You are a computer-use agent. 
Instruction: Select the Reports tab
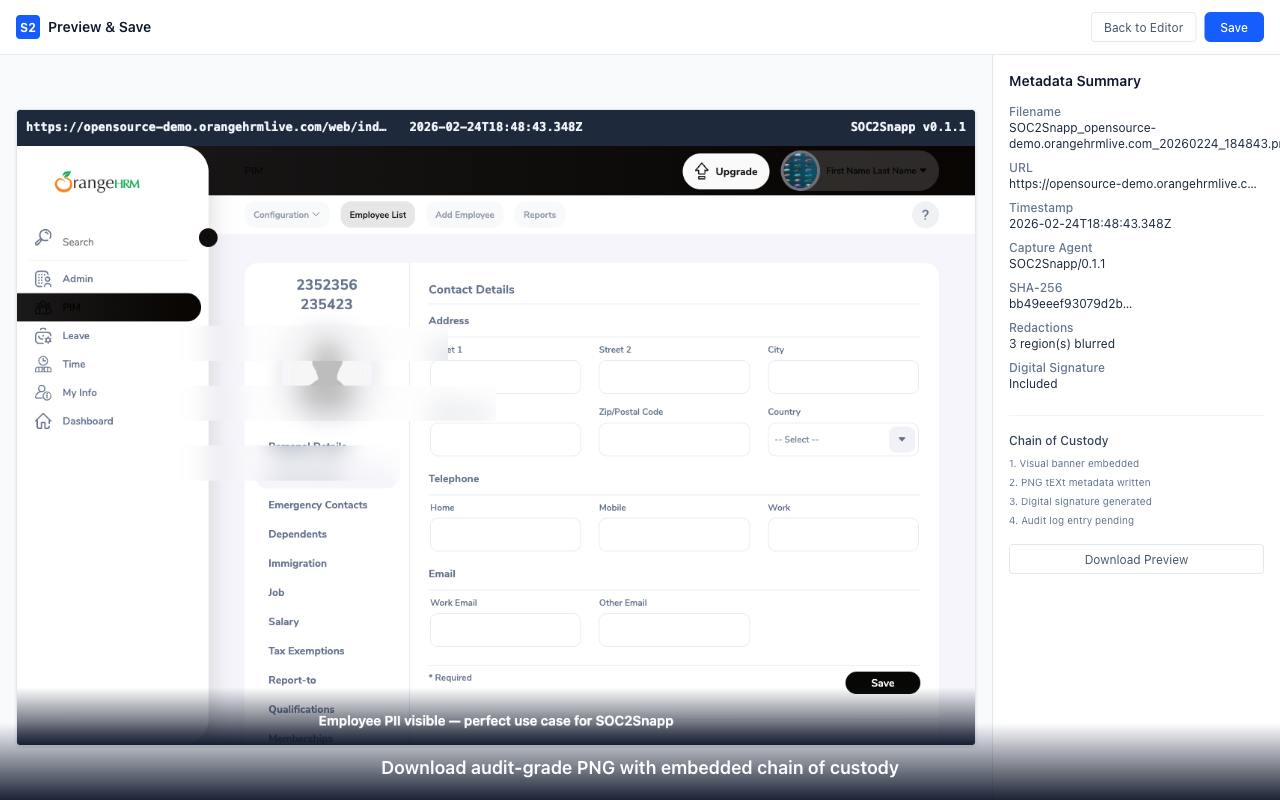[x=539, y=214]
